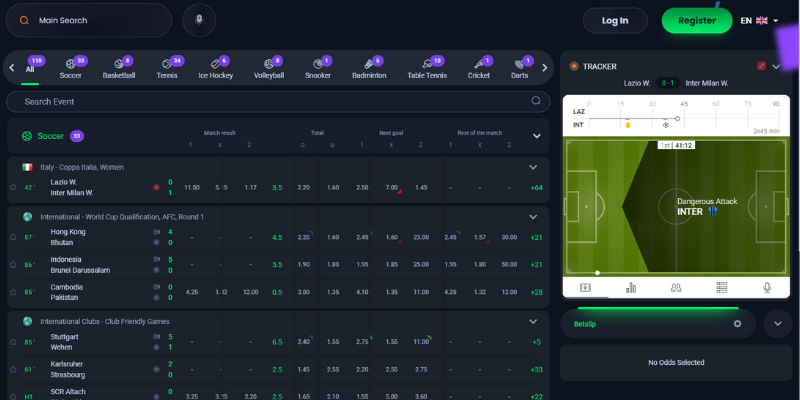The height and width of the screenshot is (400, 800).
Task: Open the tracker head-to-head players tab
Action: point(676,287)
